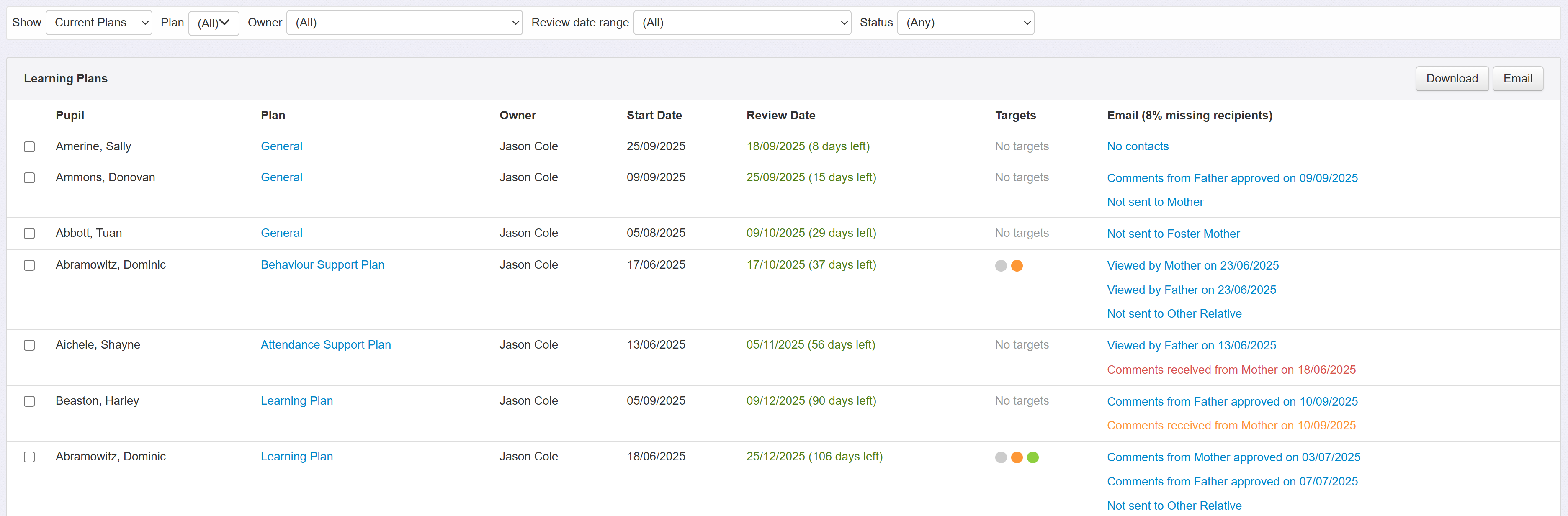Tick the checkbox for Amerine, Sally
The width and height of the screenshot is (1568, 516).
click(29, 146)
